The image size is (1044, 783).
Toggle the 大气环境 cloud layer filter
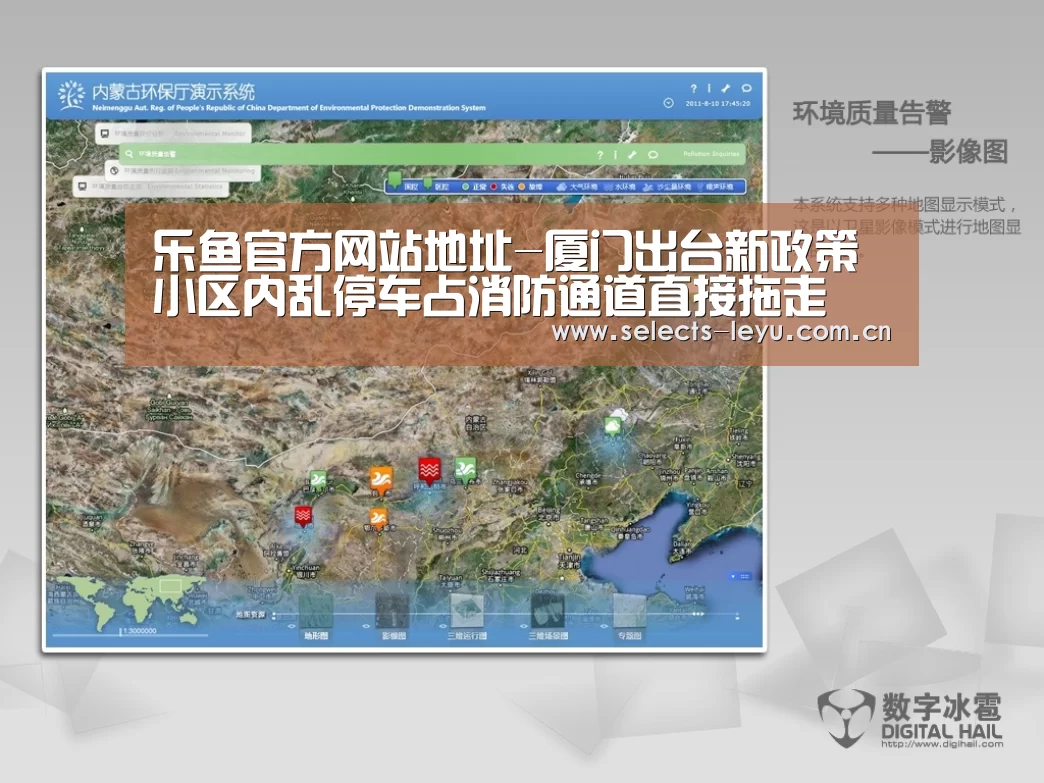pos(577,187)
